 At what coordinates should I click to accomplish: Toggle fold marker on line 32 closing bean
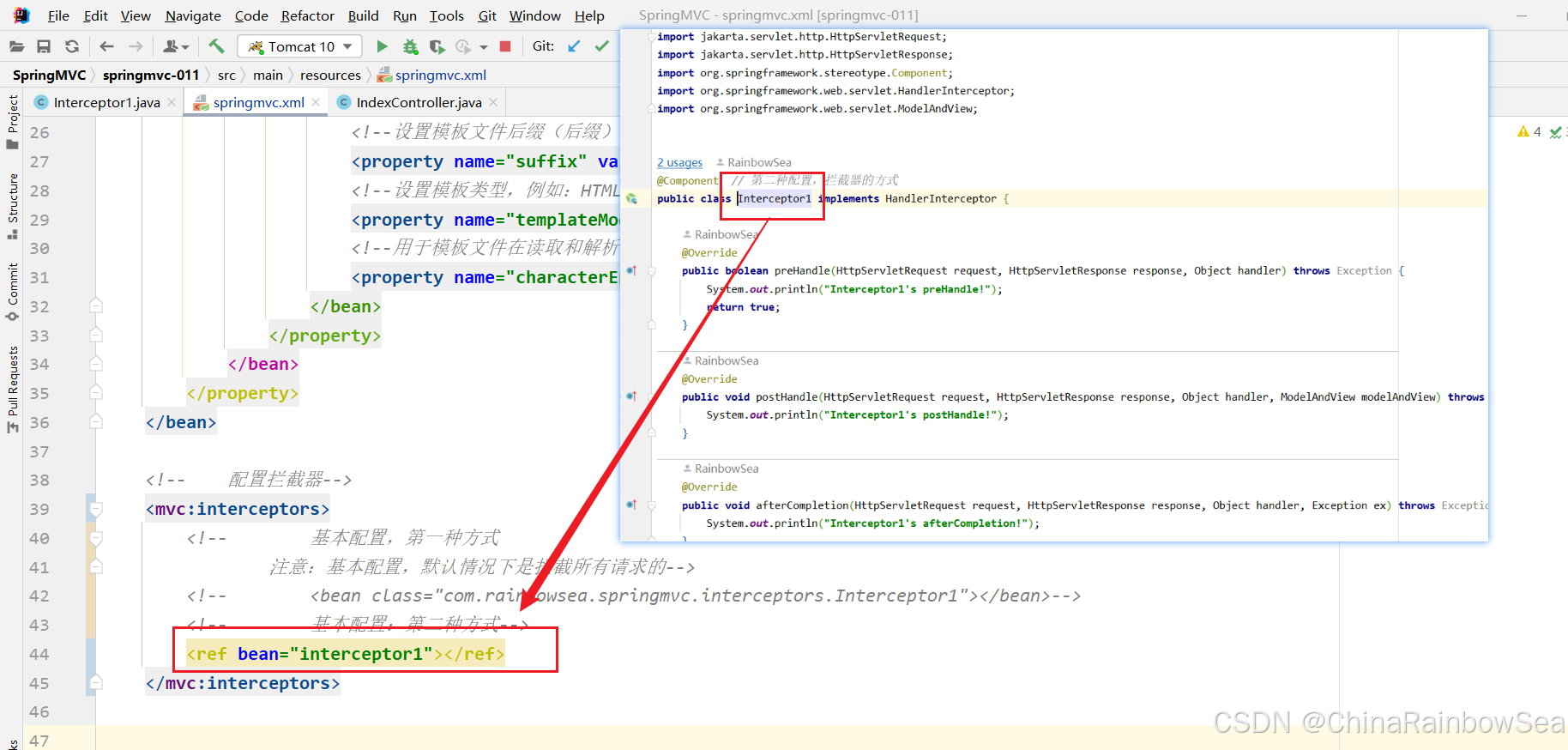pyautogui.click(x=96, y=306)
